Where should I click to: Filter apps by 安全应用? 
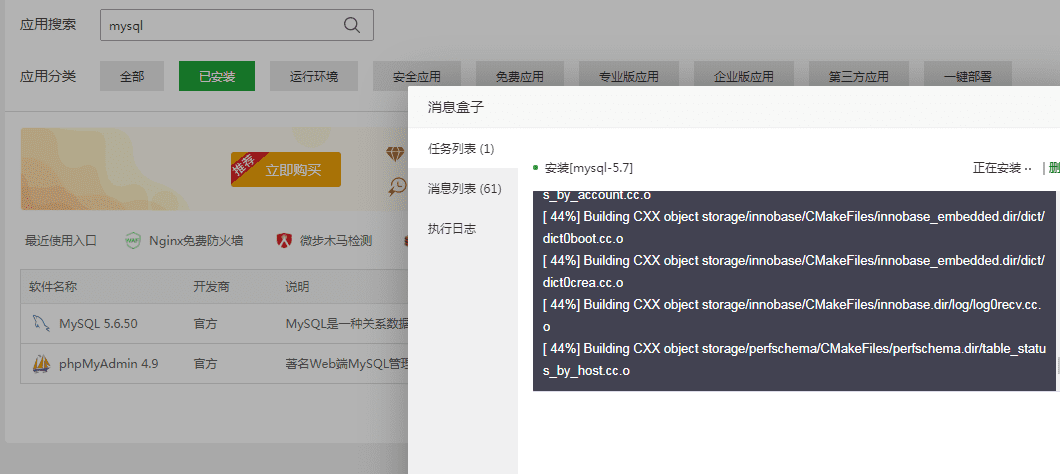coord(417,76)
